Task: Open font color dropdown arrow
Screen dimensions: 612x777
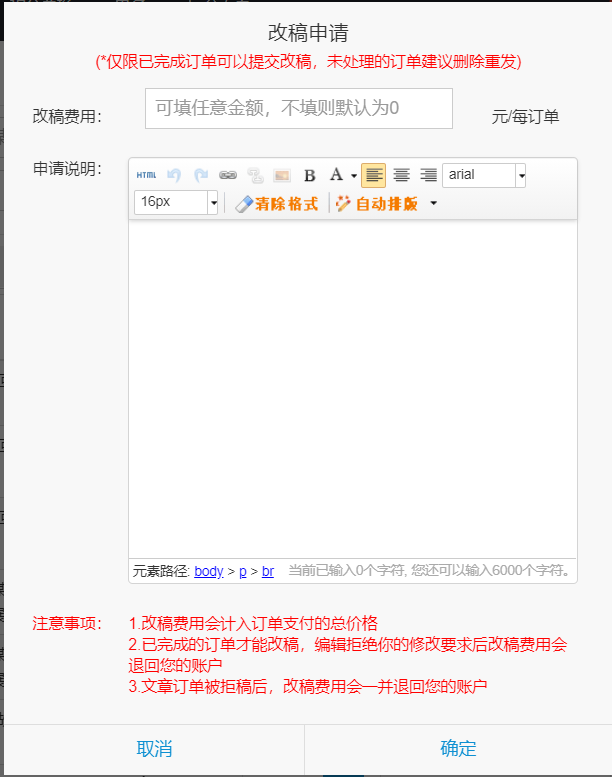Action: tap(354, 175)
